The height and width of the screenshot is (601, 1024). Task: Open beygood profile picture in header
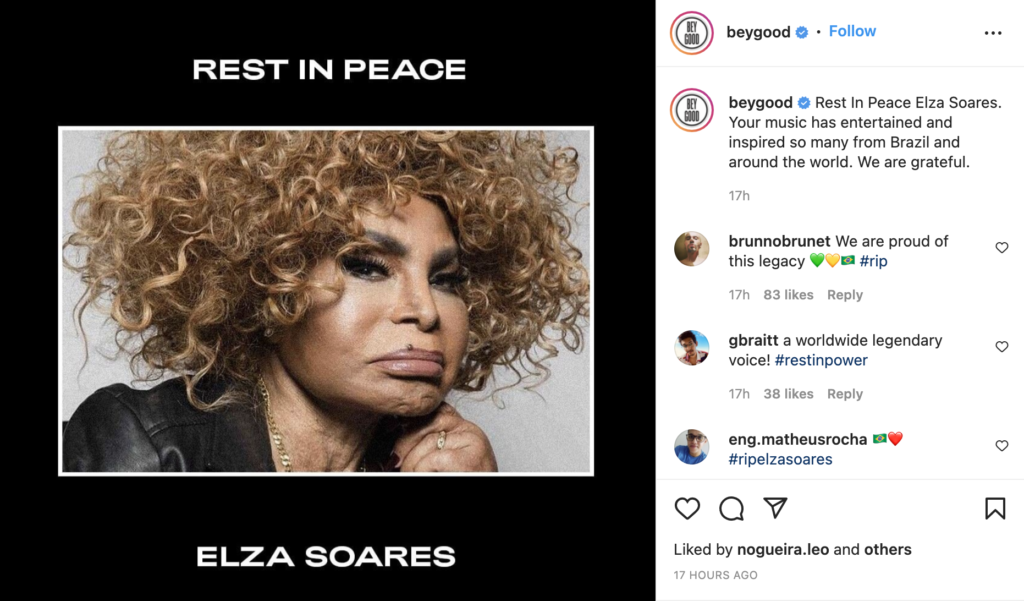692,33
